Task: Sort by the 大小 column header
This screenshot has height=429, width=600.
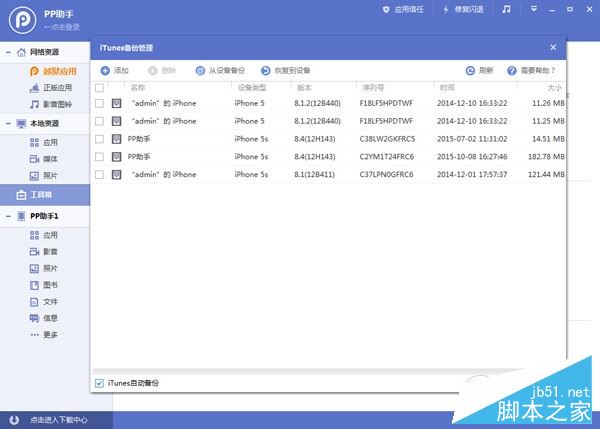Action: [x=554, y=88]
